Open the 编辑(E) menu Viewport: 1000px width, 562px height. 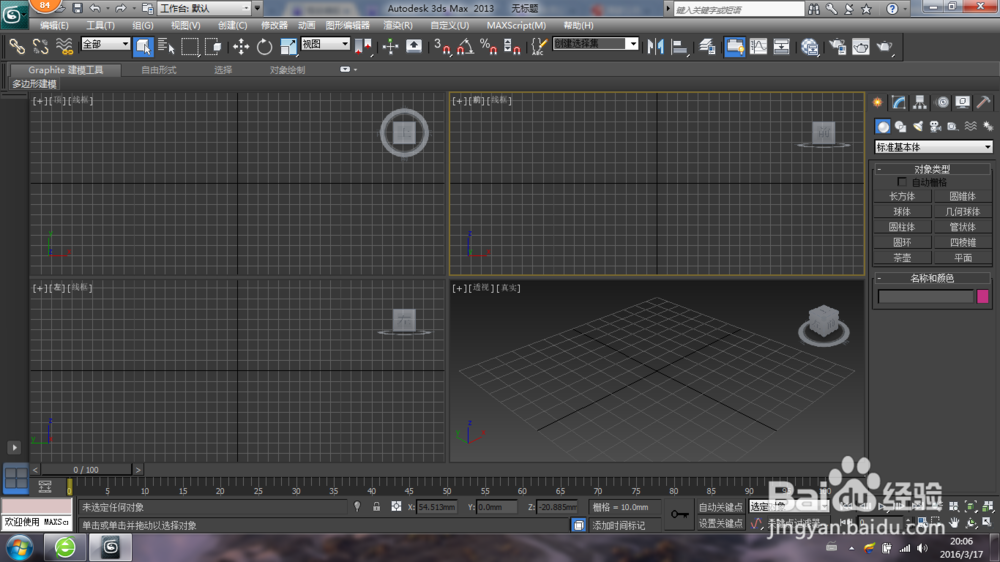54,26
